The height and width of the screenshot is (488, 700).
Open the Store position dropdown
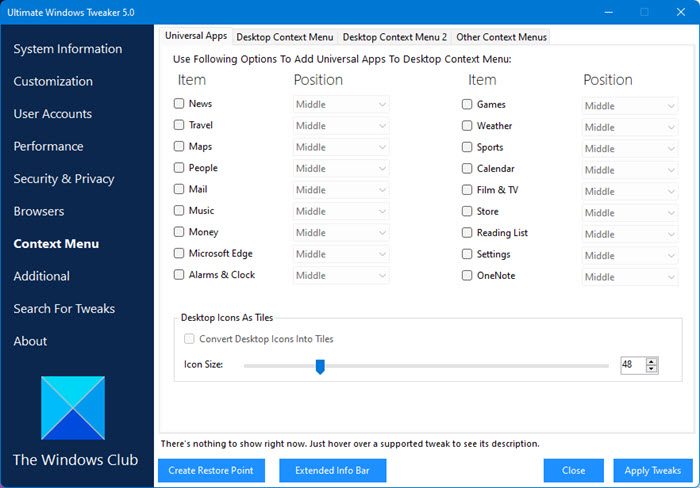coord(630,213)
